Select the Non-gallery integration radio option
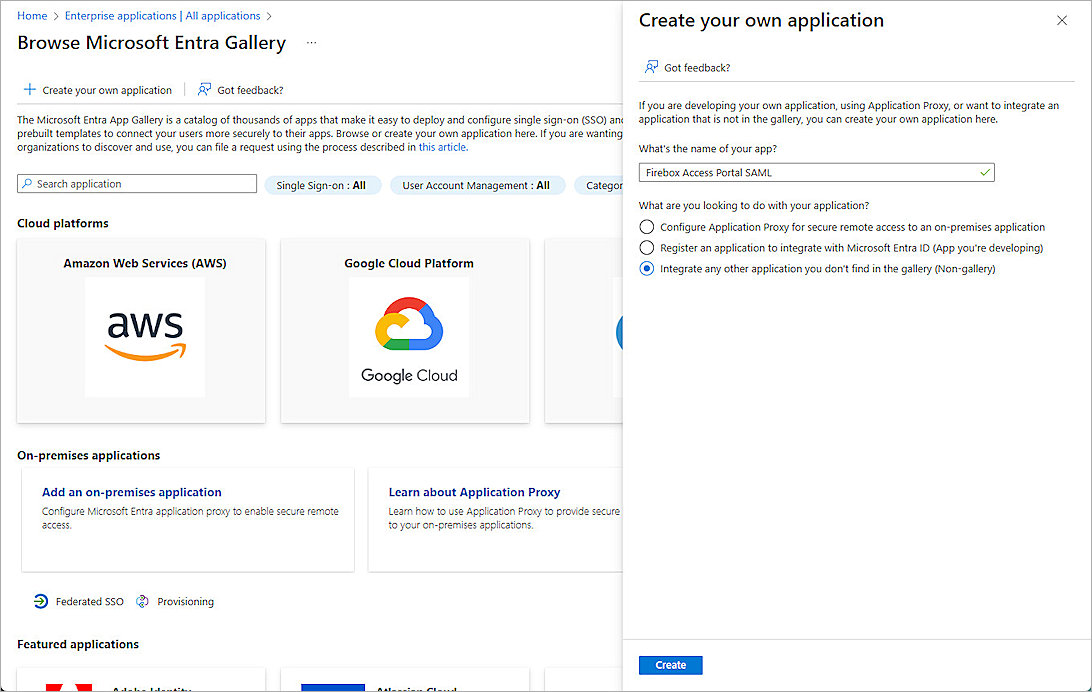Screen dimensions: 1092x692 (646, 268)
